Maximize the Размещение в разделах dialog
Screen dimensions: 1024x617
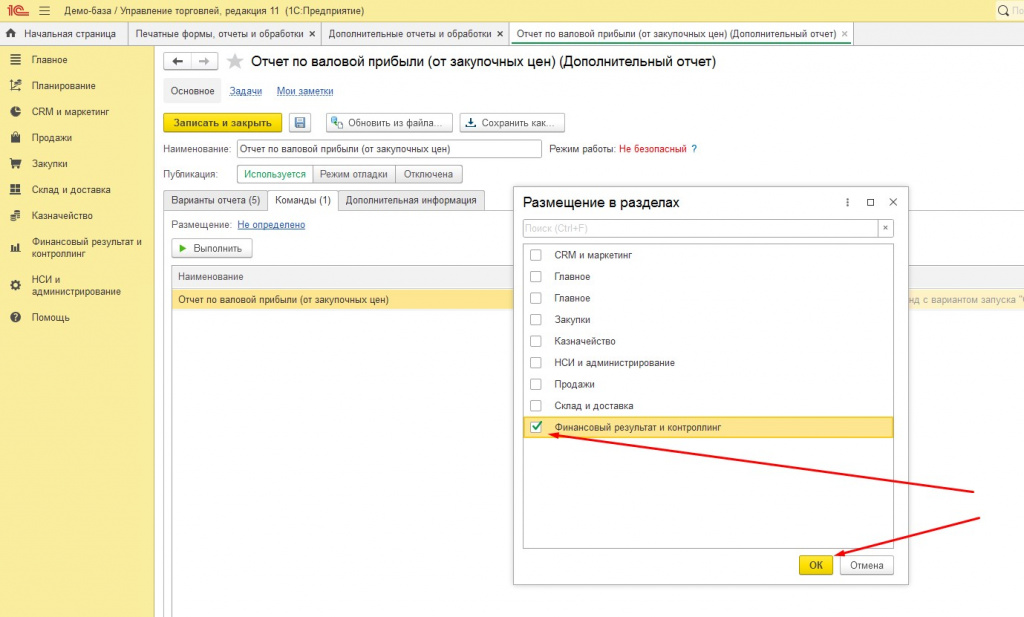coord(870,202)
